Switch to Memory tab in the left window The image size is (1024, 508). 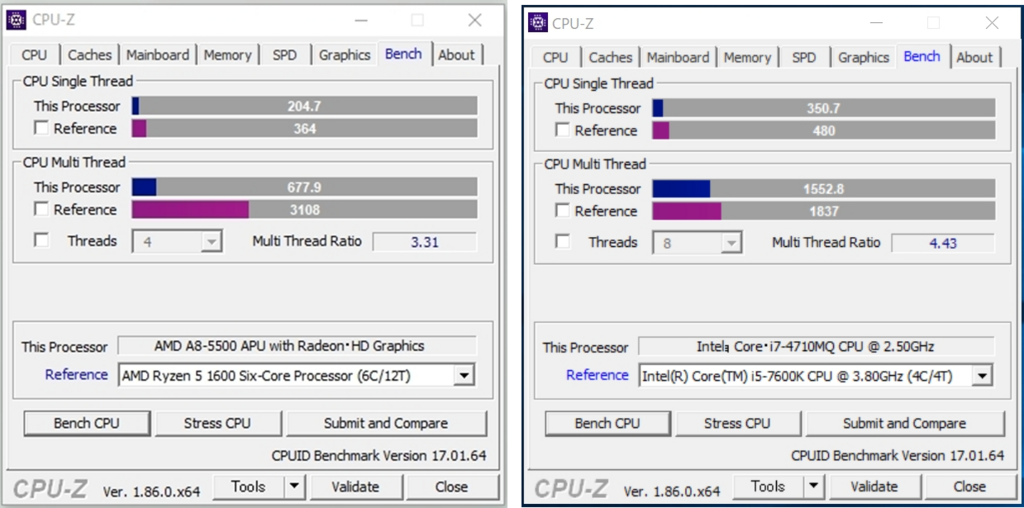(x=227, y=55)
